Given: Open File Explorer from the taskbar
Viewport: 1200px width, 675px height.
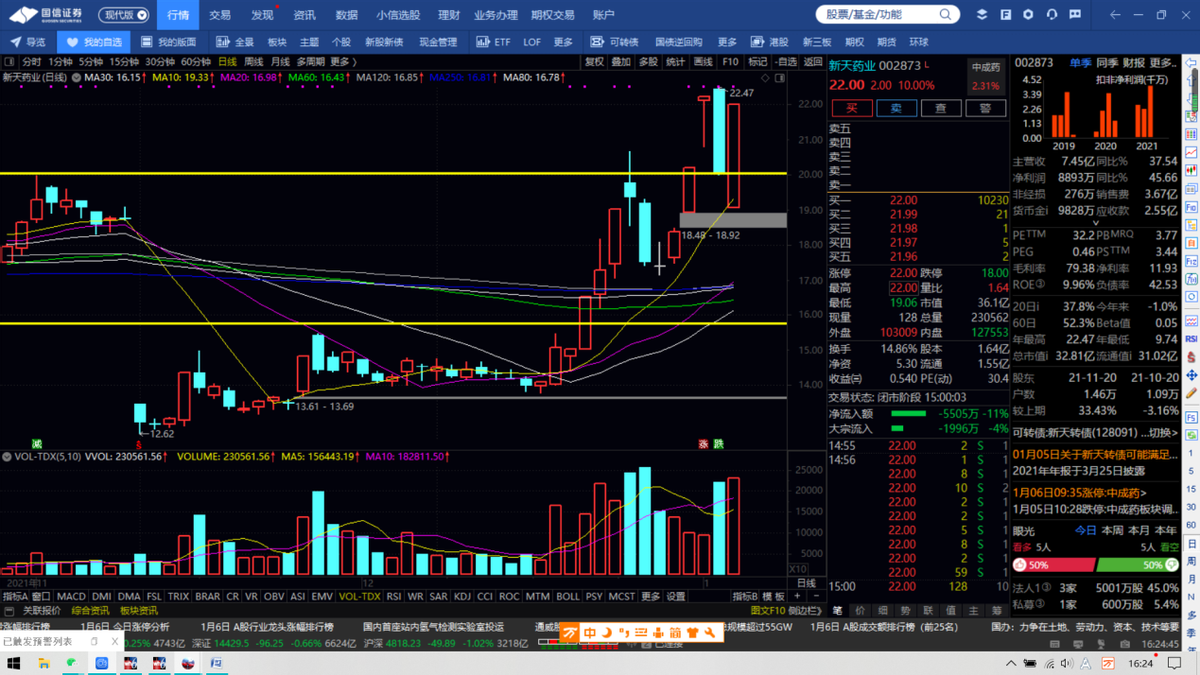Looking at the screenshot, I should 44,663.
